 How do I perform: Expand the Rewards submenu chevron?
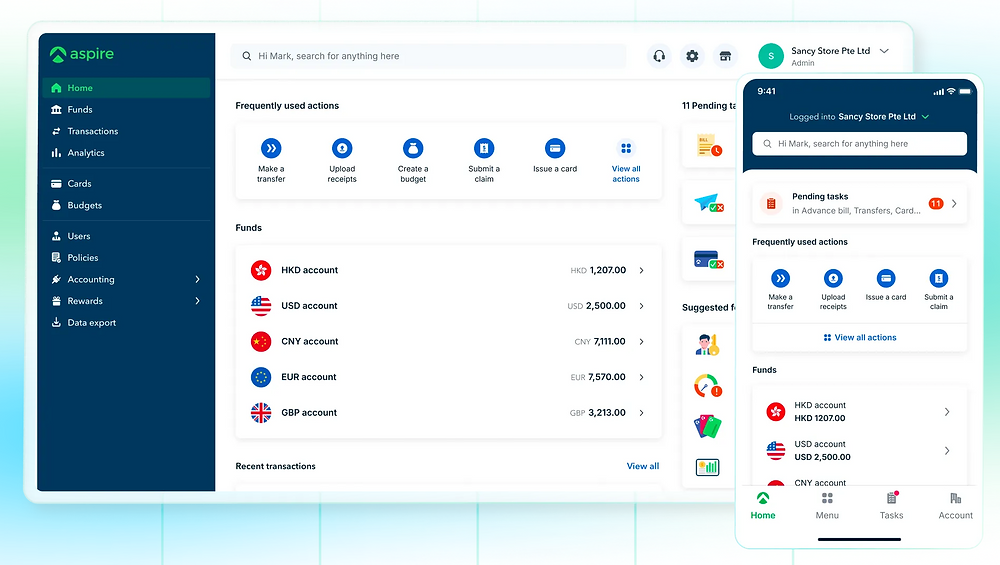198,301
